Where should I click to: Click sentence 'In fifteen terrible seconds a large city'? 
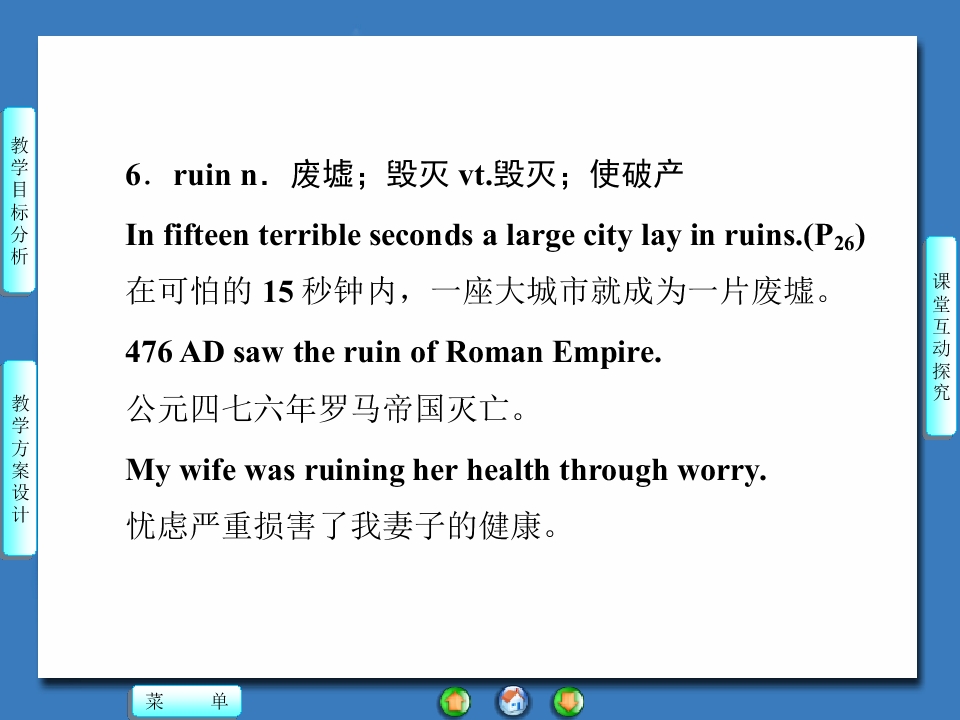[378, 236]
